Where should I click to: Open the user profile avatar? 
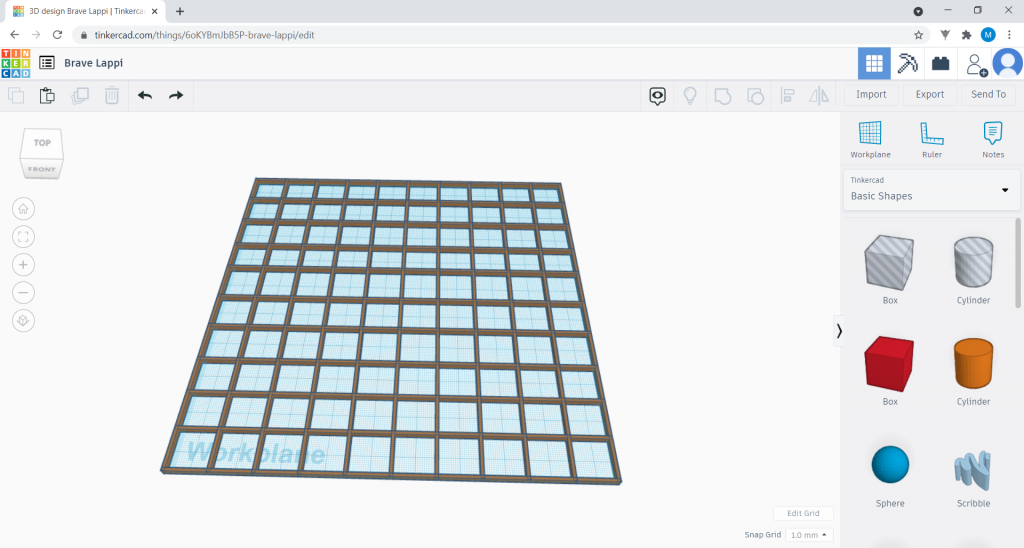[1008, 64]
